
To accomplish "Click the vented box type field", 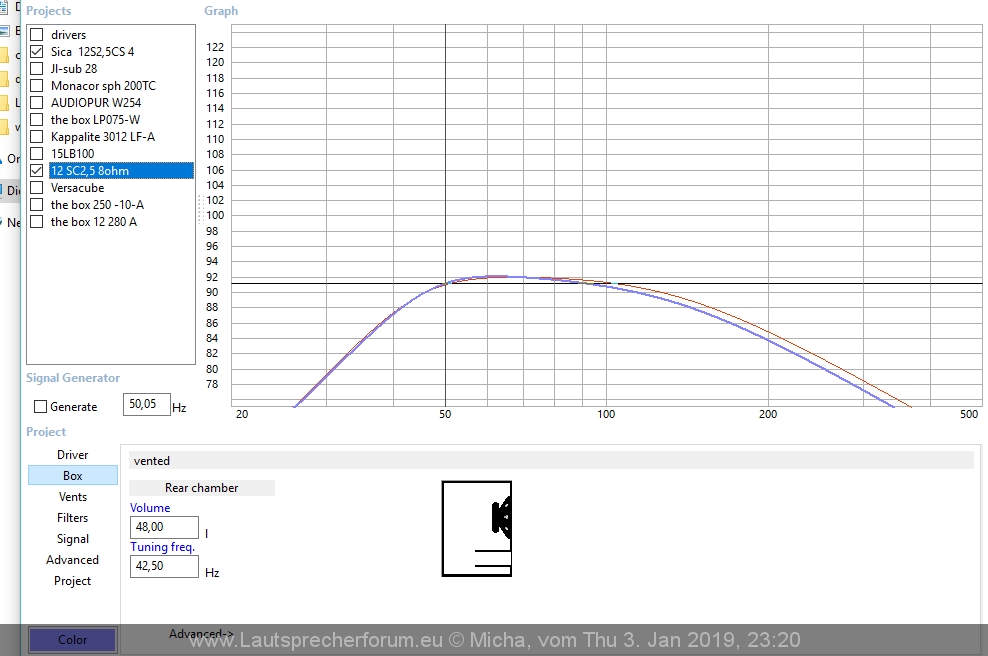I will (550, 461).
